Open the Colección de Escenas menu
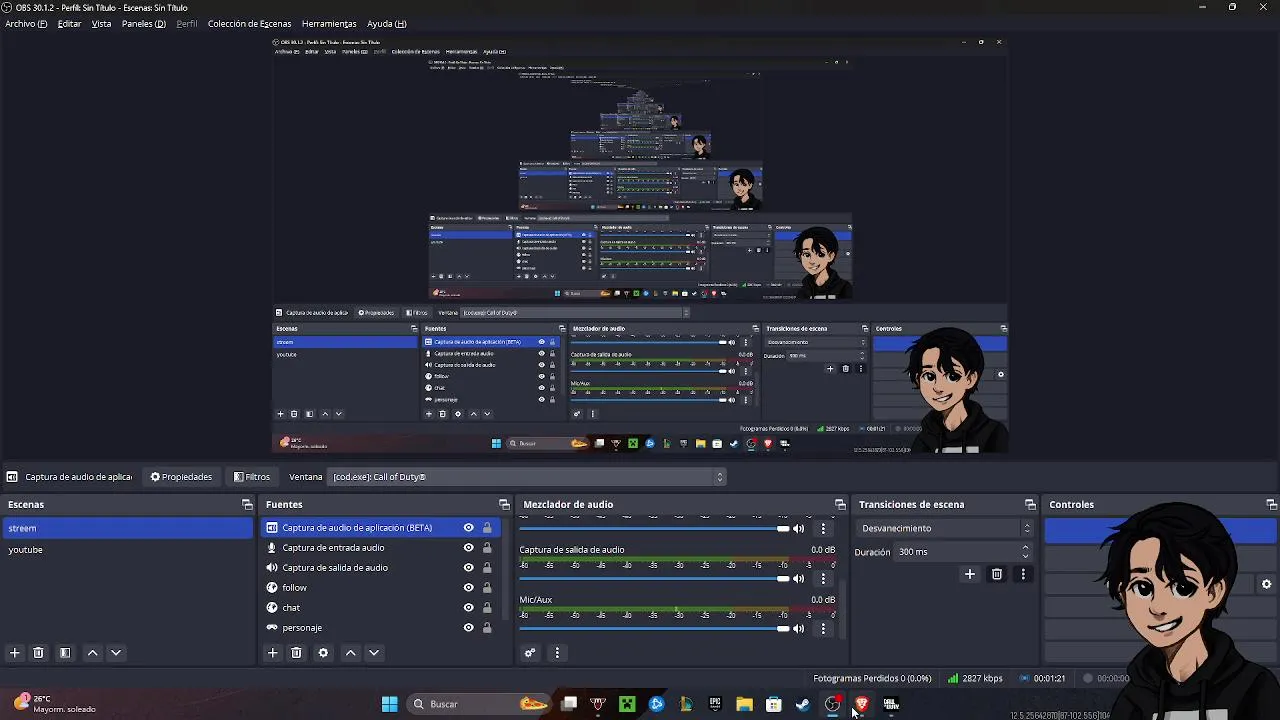This screenshot has height=720, width=1280. [x=249, y=24]
